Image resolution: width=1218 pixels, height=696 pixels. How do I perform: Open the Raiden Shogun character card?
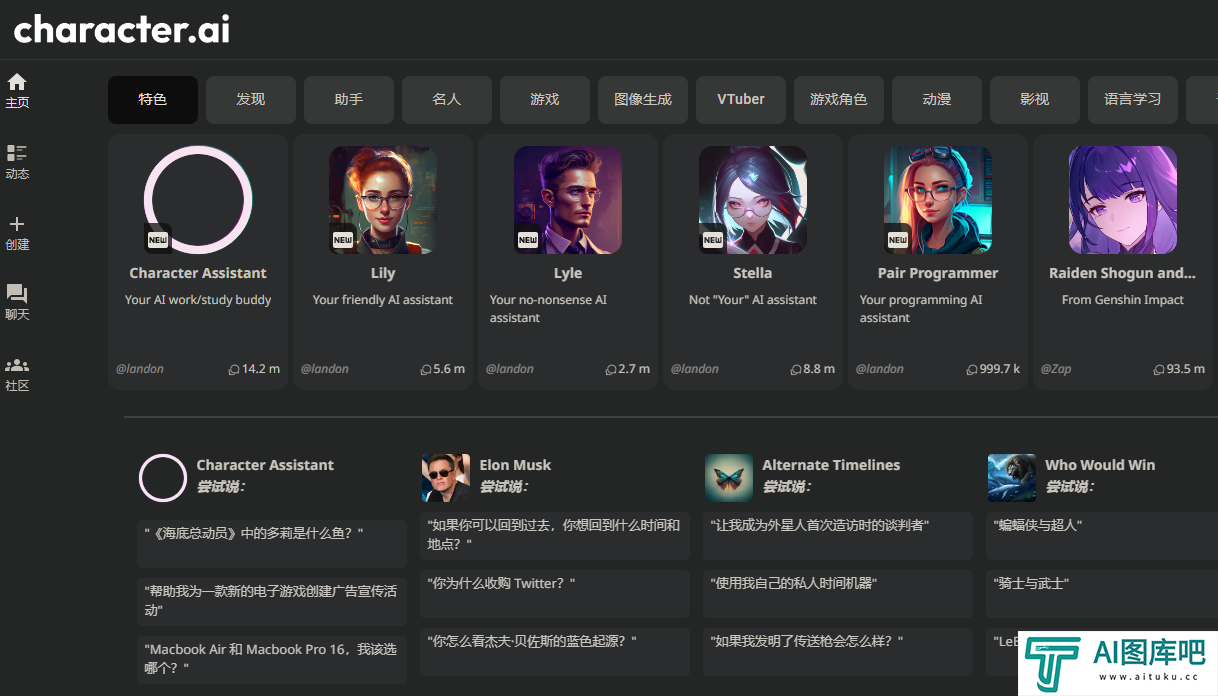[1123, 262]
